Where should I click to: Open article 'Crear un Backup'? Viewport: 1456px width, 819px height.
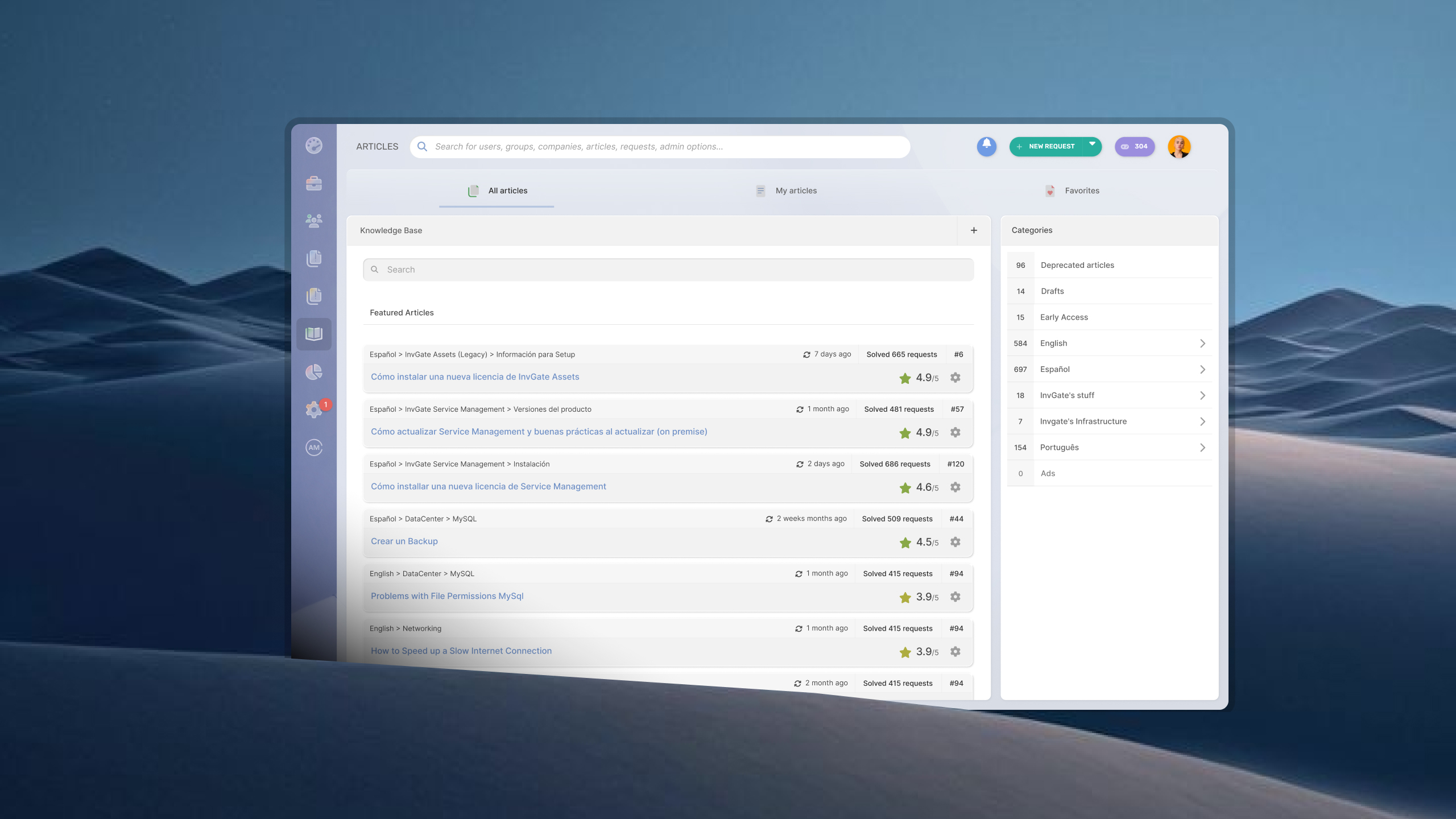(404, 541)
